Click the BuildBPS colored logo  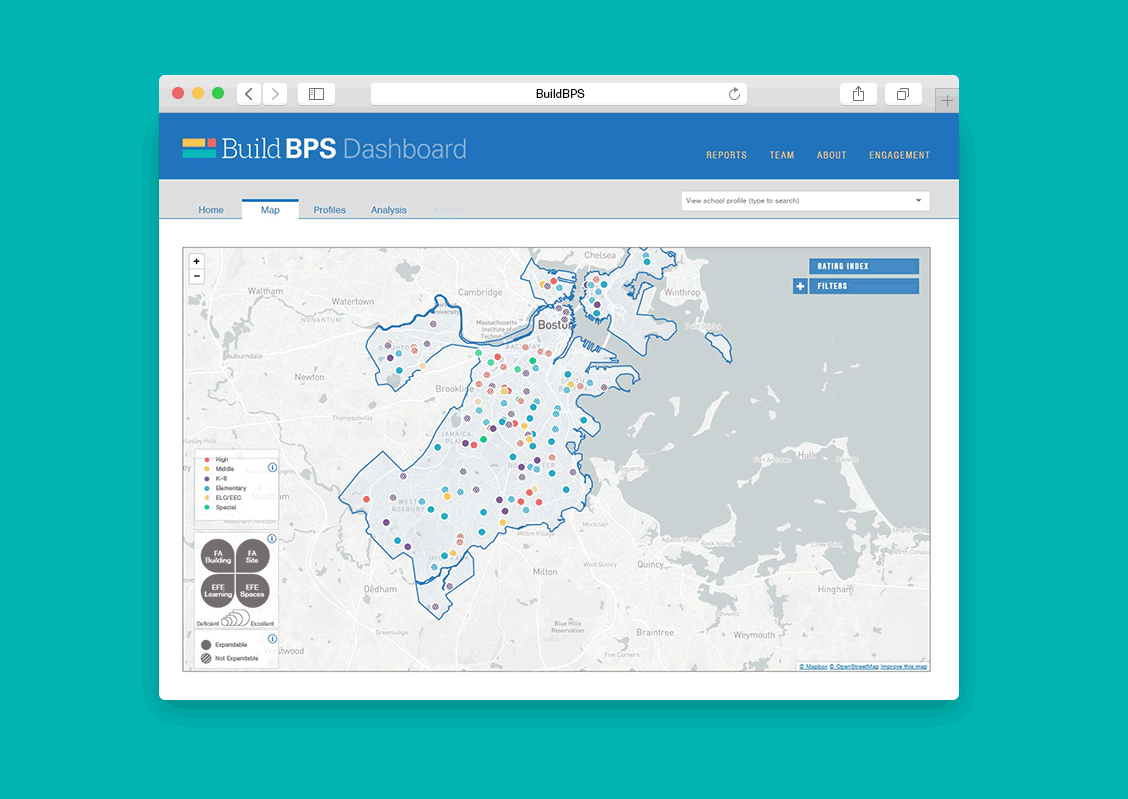pos(199,148)
